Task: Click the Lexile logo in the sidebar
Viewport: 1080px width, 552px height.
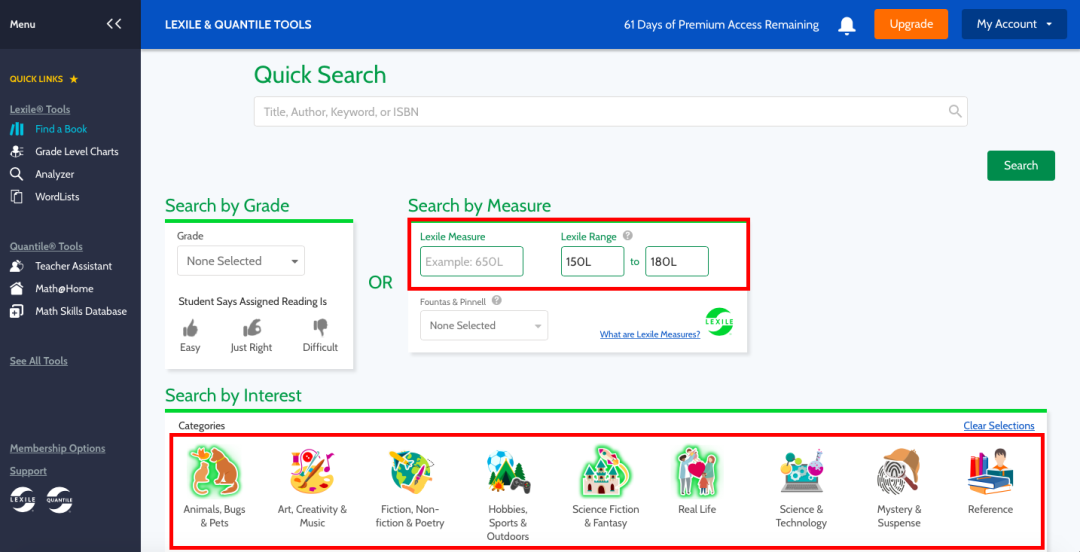Action: click(22, 500)
